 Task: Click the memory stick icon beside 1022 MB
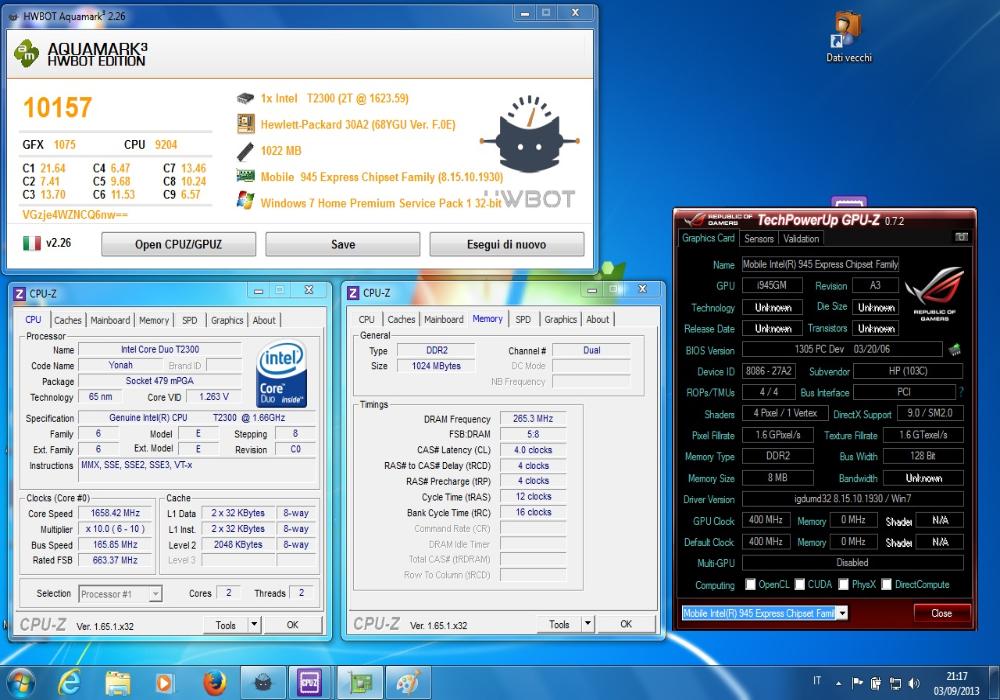point(246,151)
